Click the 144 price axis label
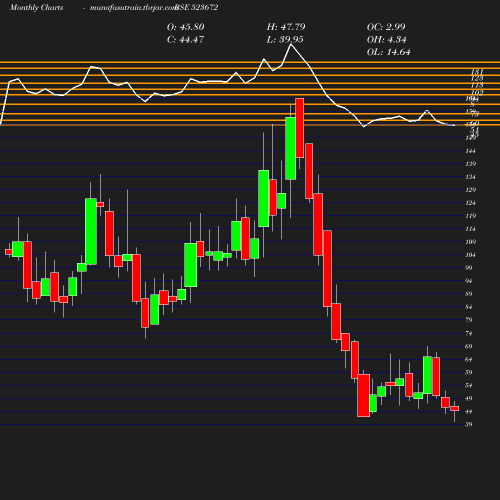 point(470,151)
